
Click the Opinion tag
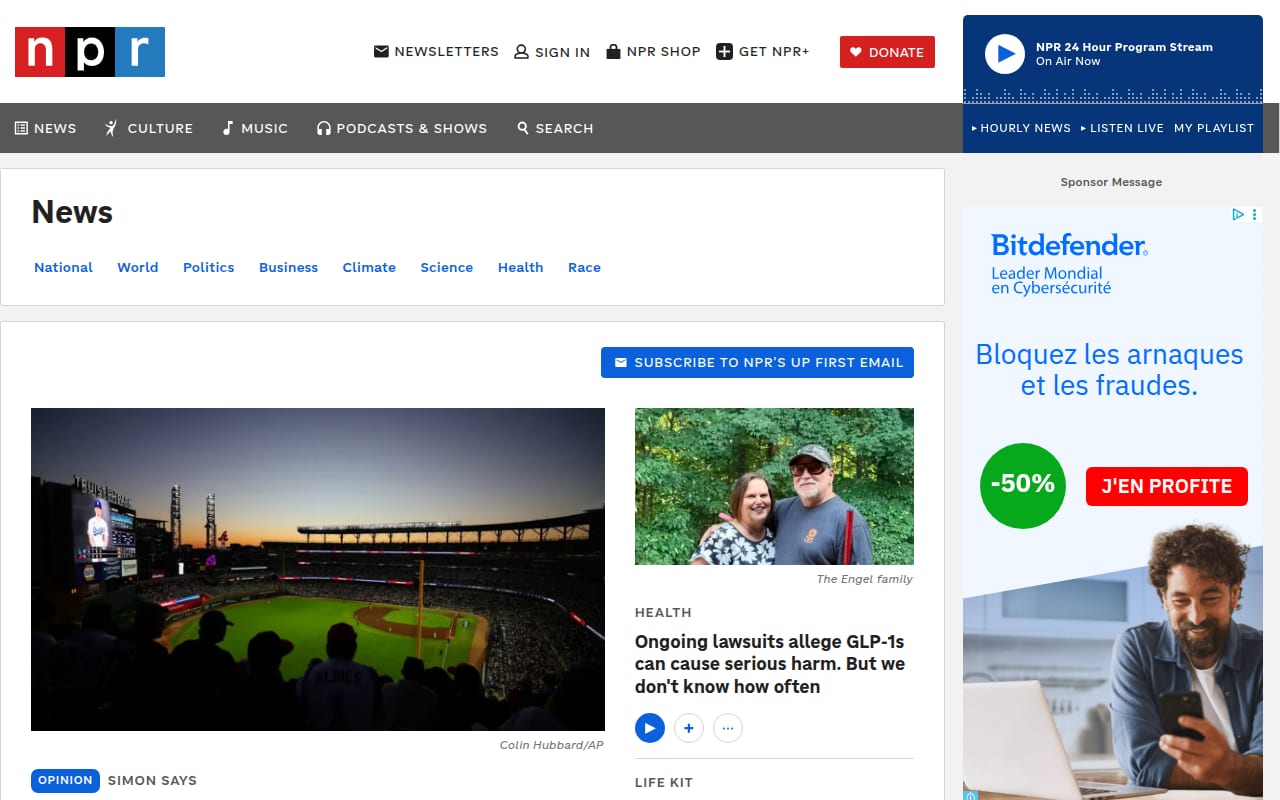pos(65,780)
